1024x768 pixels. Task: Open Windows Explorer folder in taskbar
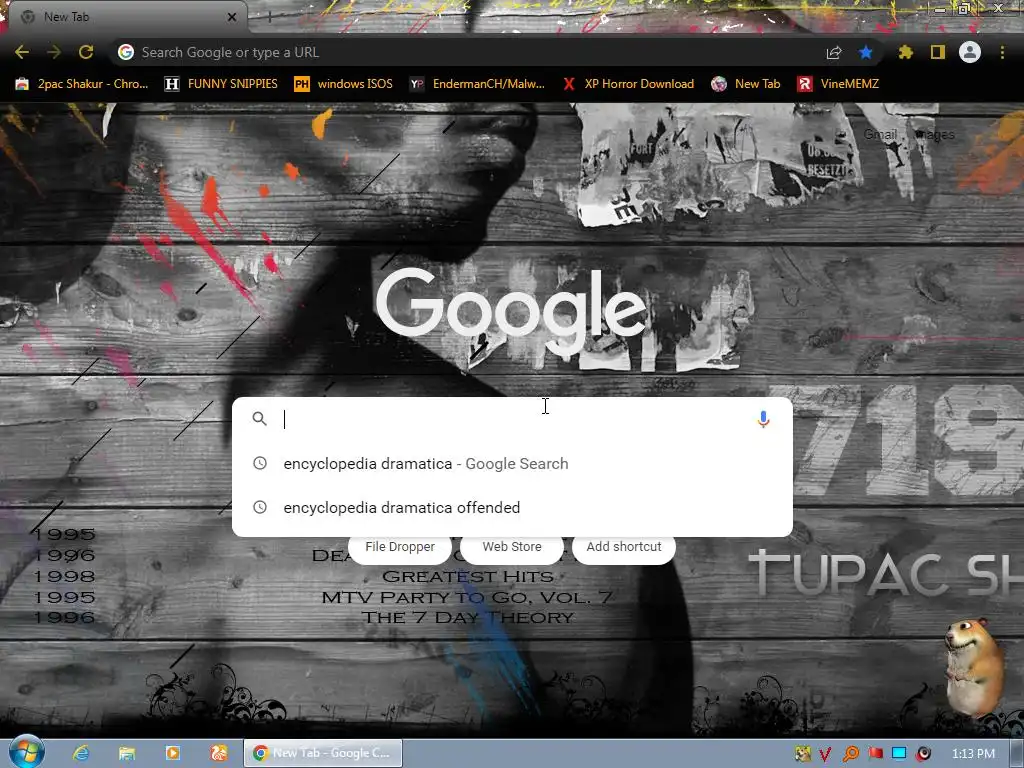(127, 753)
